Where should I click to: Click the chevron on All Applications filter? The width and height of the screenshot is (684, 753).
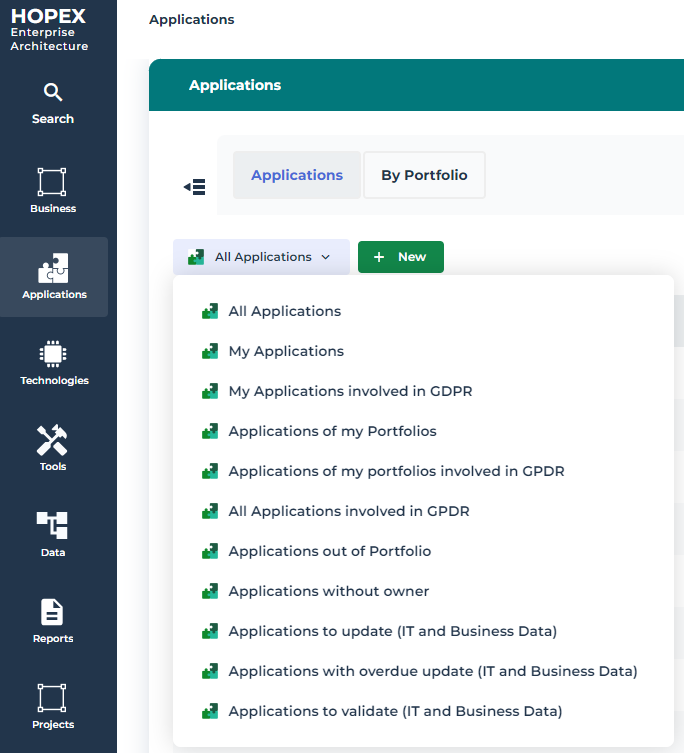[326, 258]
